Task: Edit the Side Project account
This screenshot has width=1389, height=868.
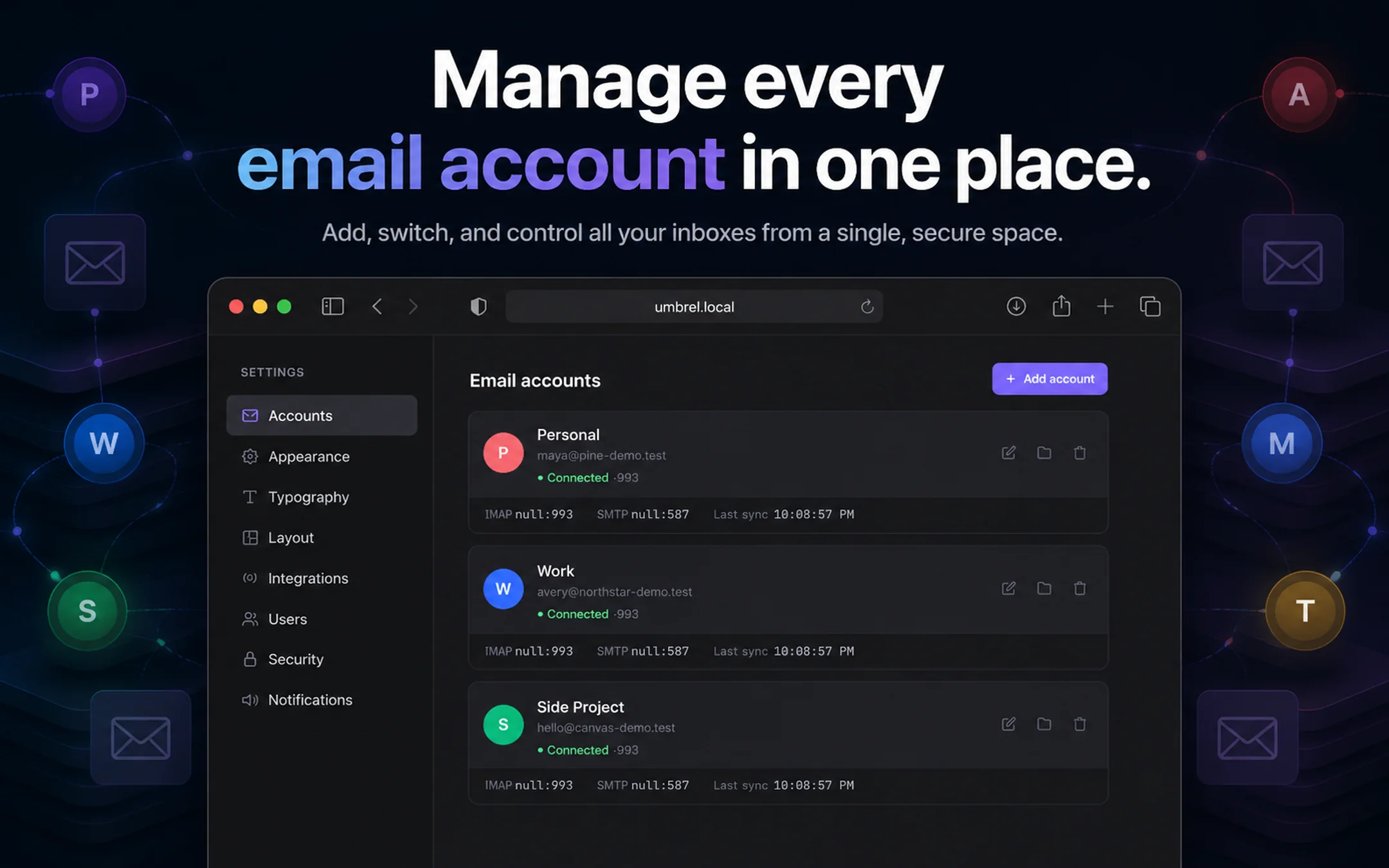Action: [x=1008, y=724]
